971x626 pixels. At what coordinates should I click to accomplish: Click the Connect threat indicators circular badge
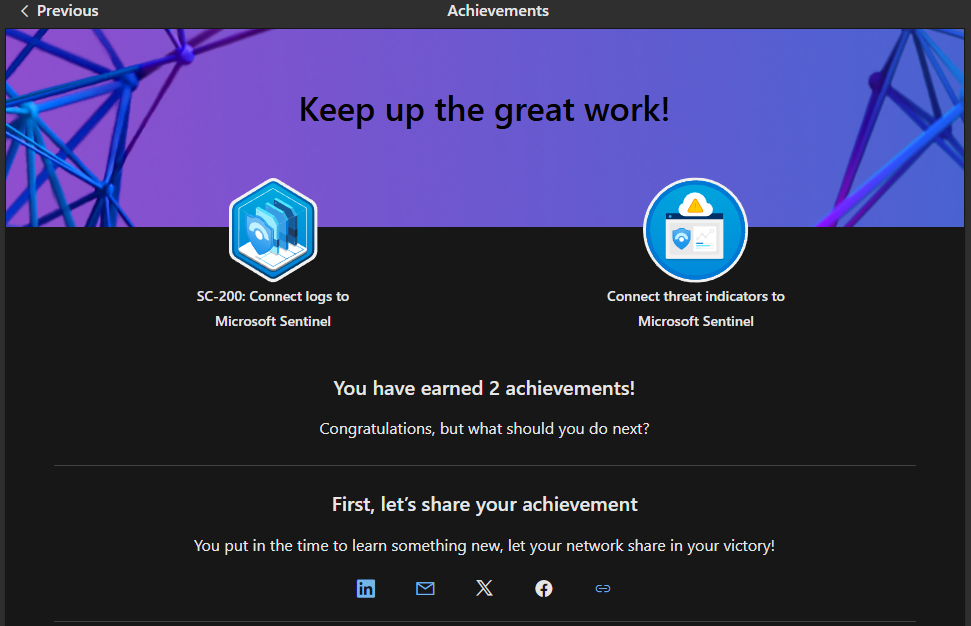(694, 229)
